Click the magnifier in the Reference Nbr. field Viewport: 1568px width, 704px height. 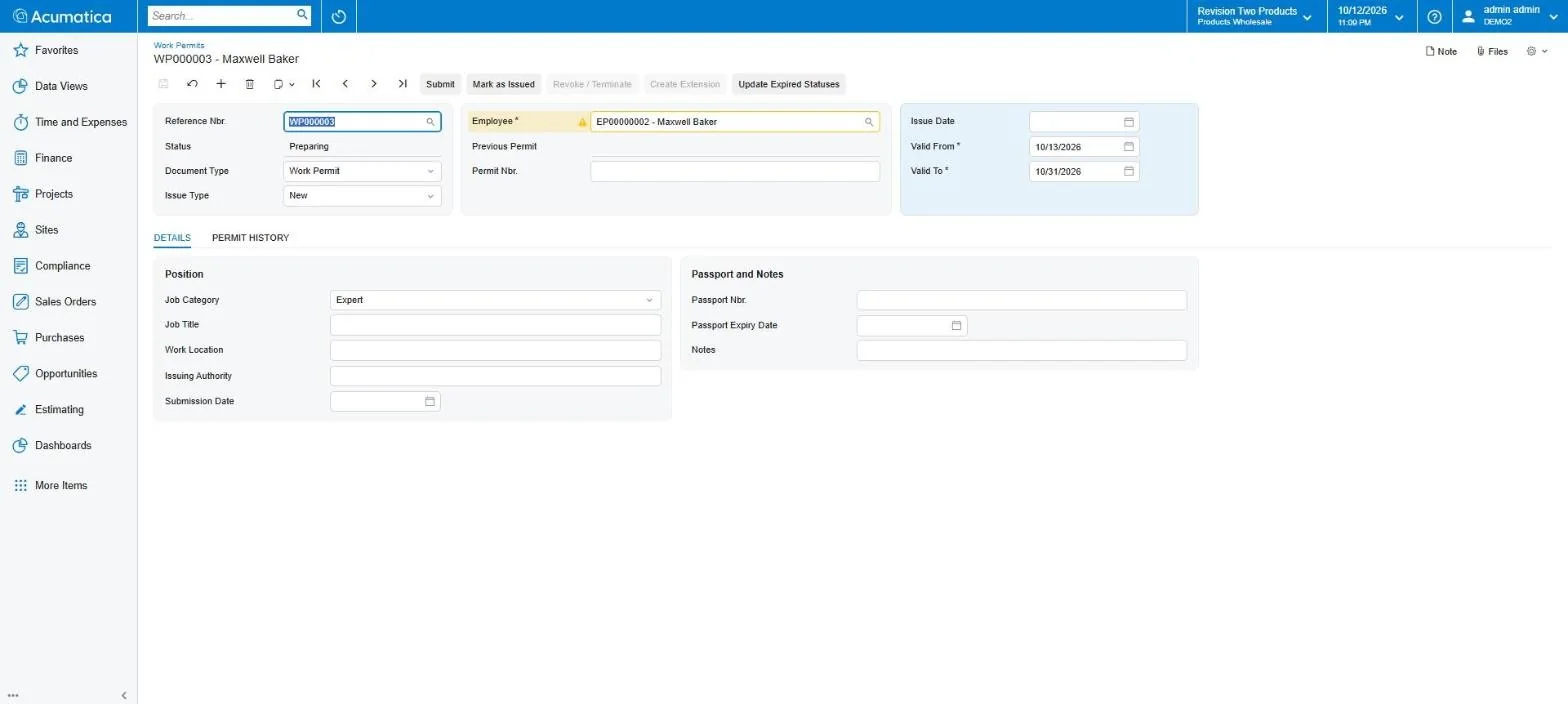(x=431, y=122)
